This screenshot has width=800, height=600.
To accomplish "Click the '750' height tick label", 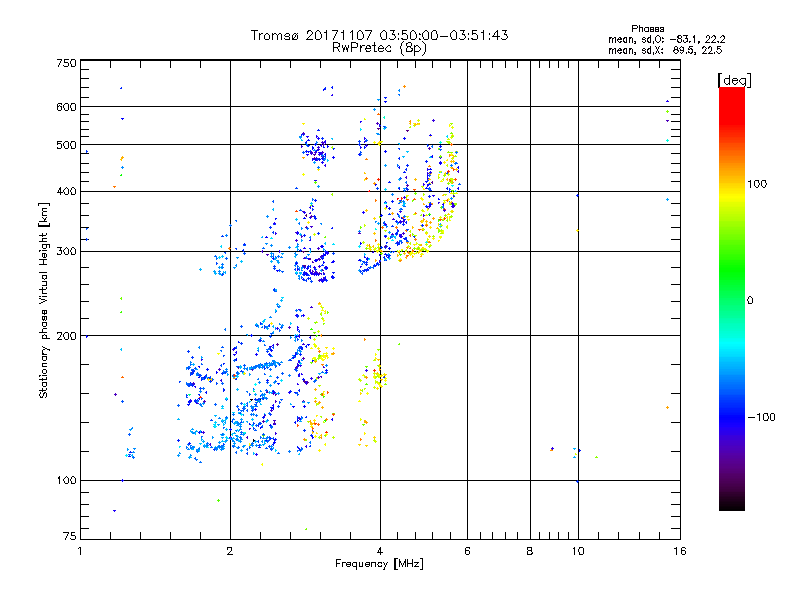I will point(66,63).
